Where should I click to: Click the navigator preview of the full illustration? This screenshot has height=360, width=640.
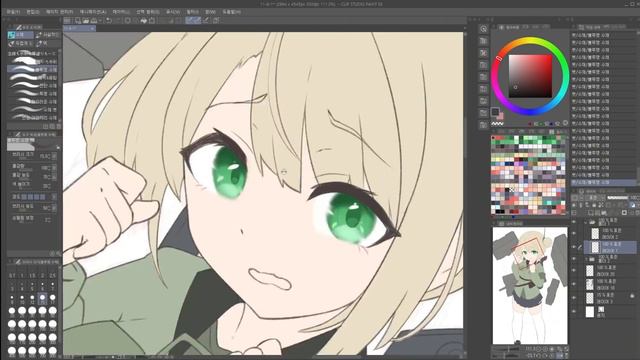pyautogui.click(x=530, y=285)
